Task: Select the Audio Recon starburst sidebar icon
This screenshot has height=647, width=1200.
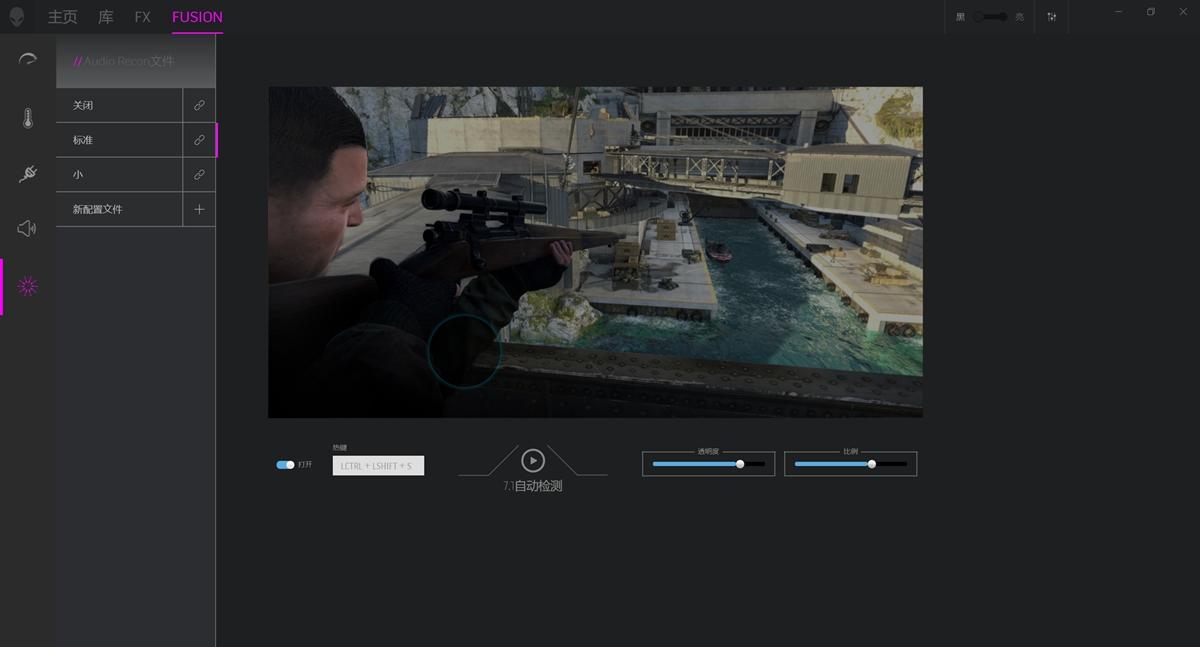Action: (x=27, y=287)
